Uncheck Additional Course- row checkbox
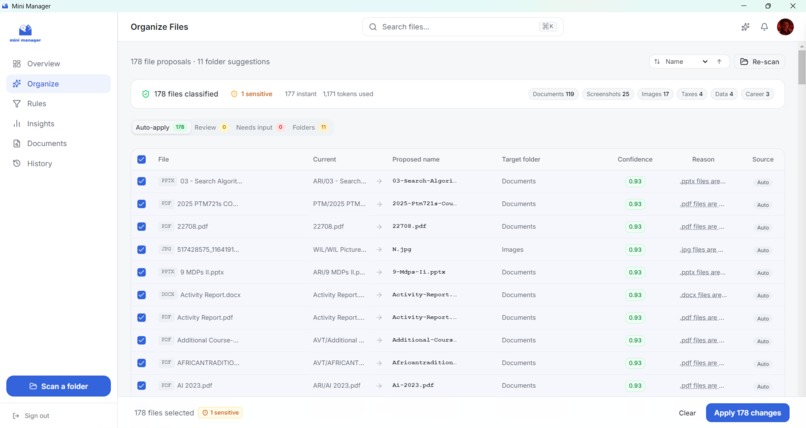The width and height of the screenshot is (806, 428). point(141,340)
